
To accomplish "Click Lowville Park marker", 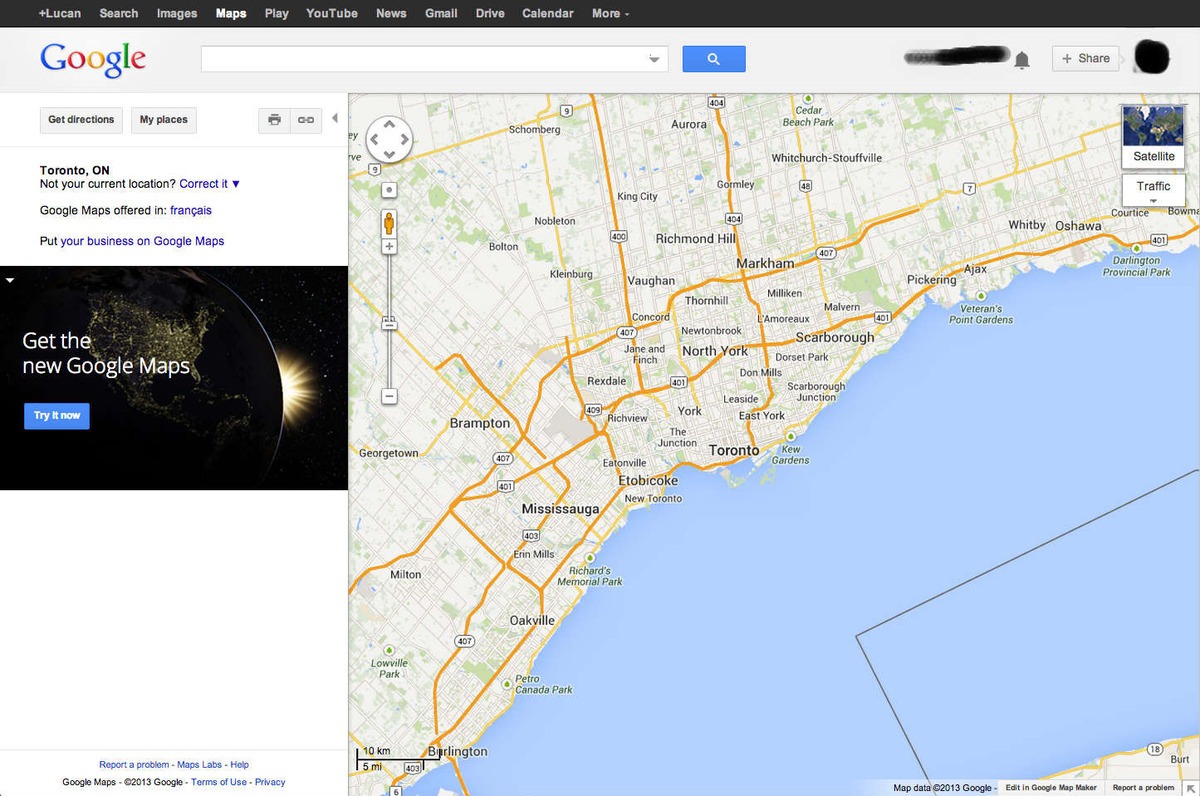I will click(389, 650).
